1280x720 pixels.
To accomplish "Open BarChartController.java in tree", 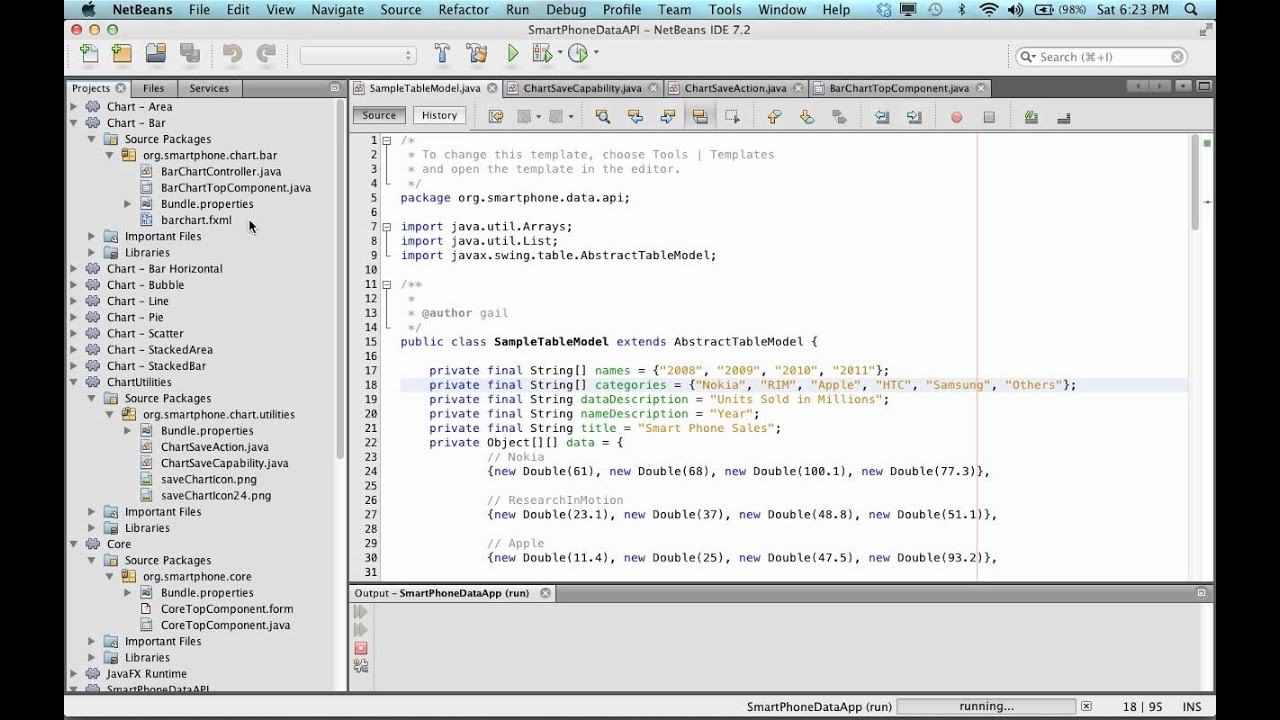I will tap(221, 172).
